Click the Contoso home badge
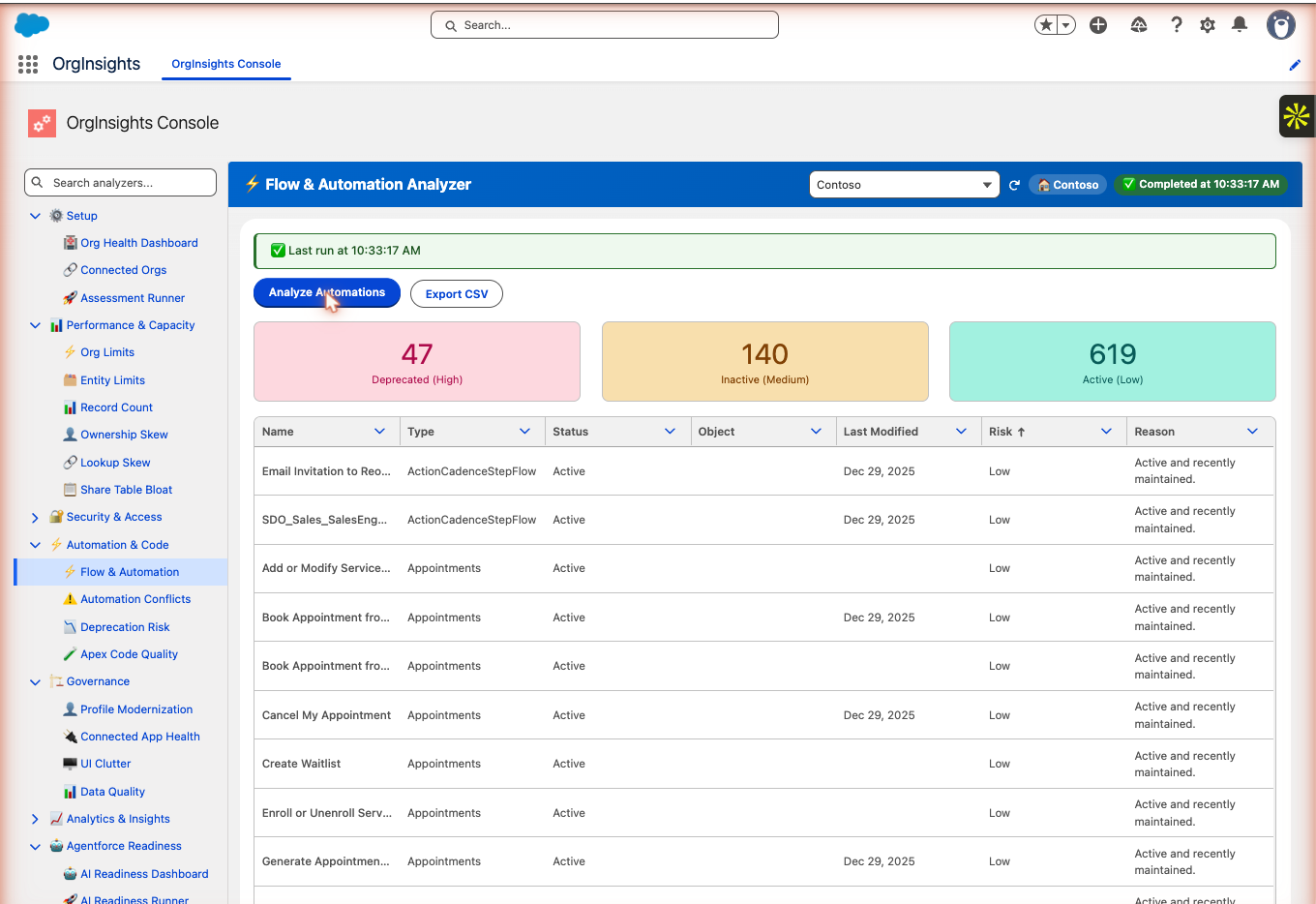This screenshot has width=1316, height=904. click(1068, 185)
